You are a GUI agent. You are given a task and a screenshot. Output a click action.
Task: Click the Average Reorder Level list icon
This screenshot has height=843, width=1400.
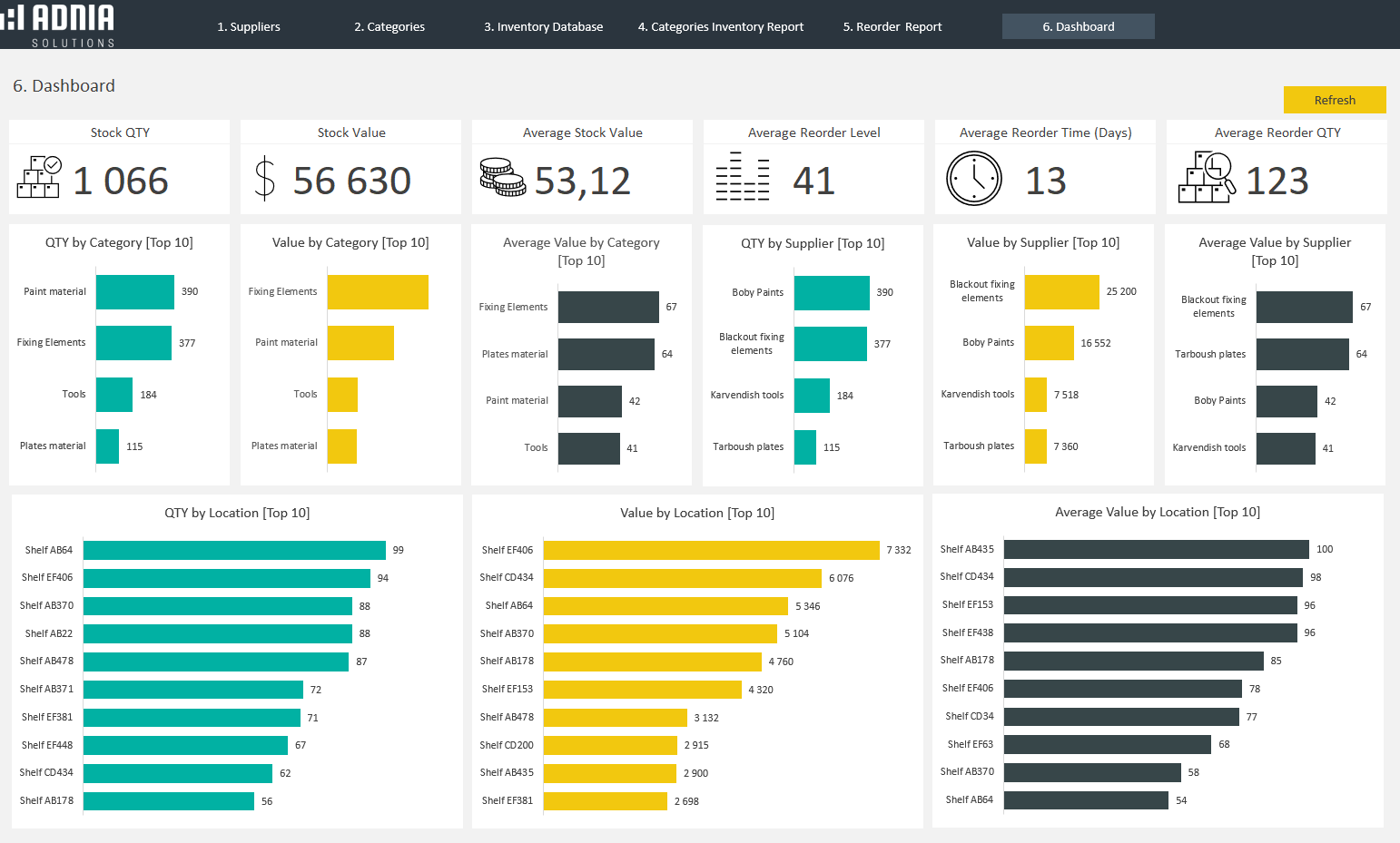[742, 178]
